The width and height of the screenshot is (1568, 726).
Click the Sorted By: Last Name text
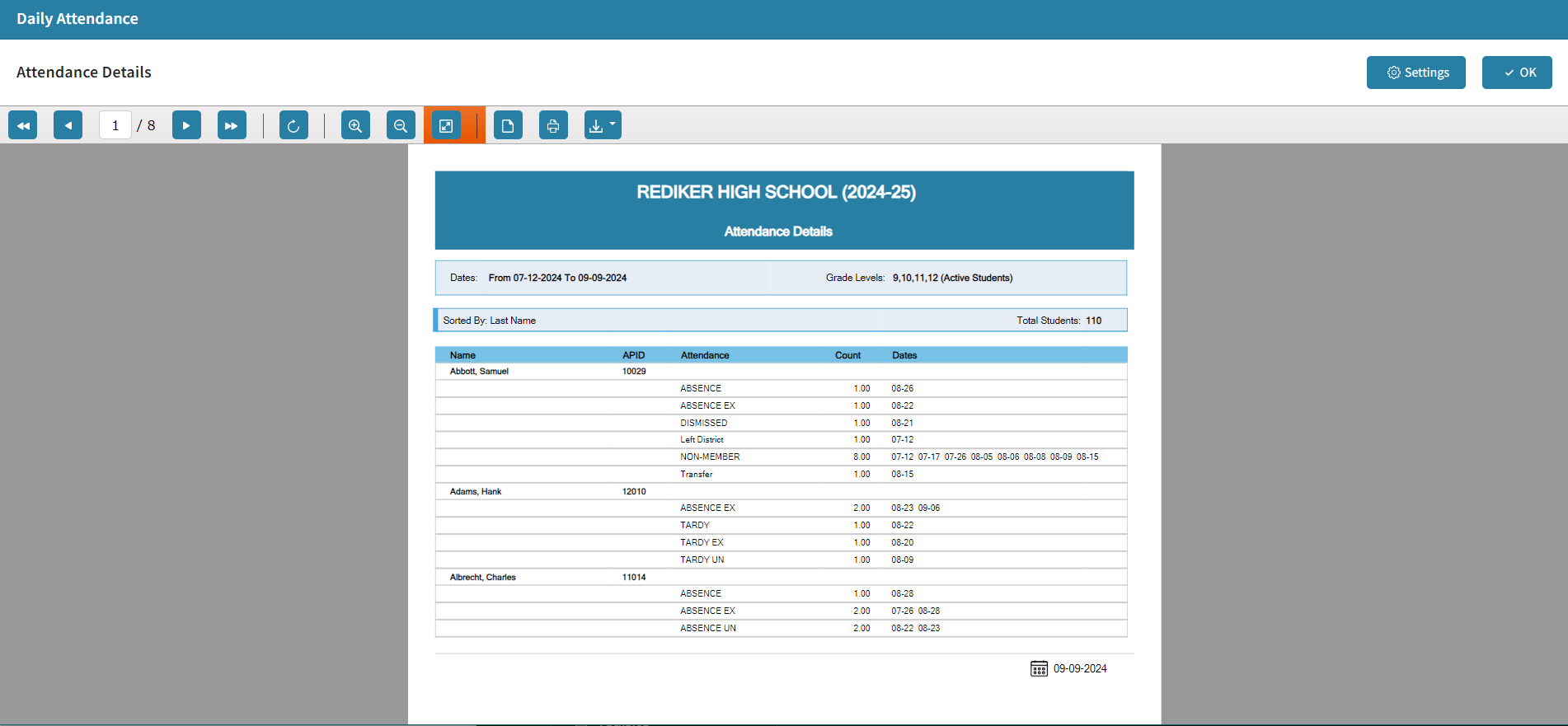[490, 321]
